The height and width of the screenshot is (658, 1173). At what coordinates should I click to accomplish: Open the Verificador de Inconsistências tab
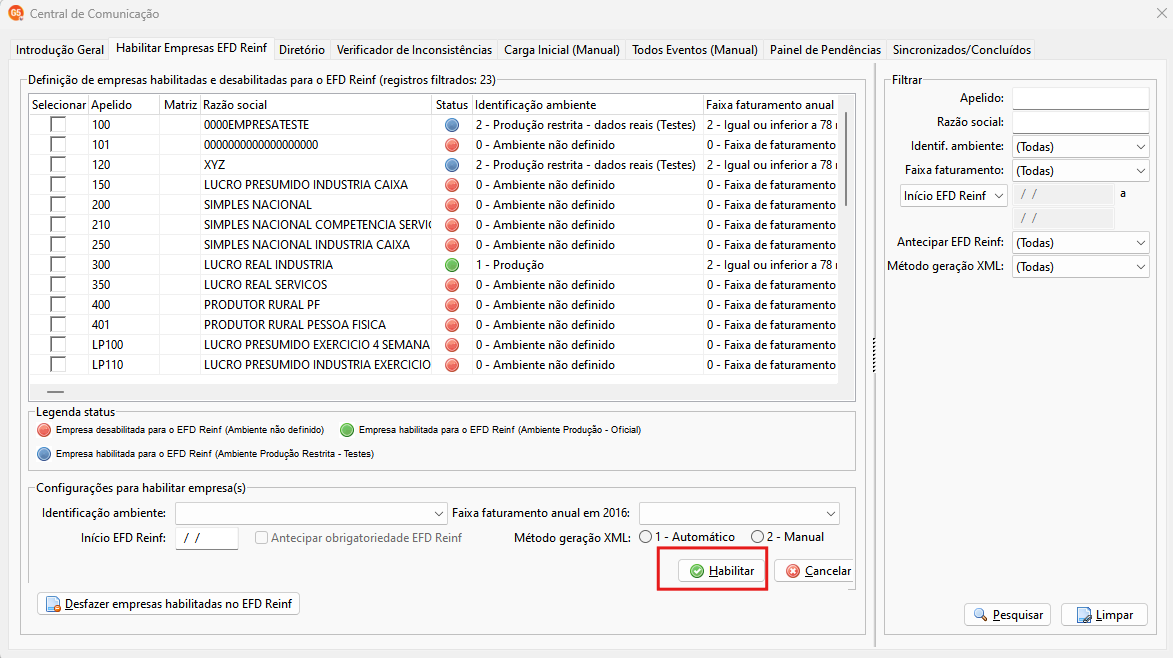click(414, 50)
